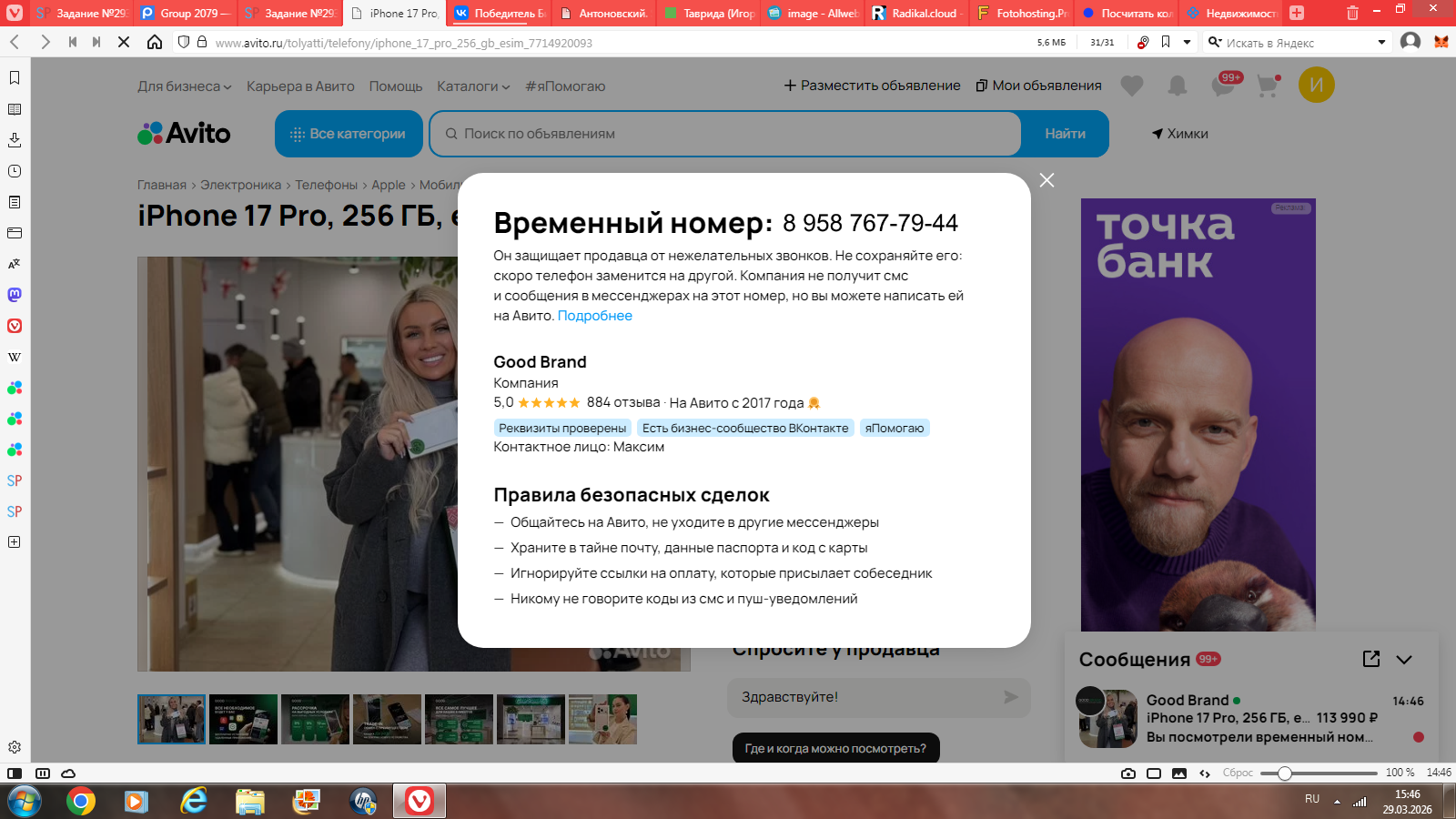Open the Downloads side panel
The image size is (1456, 819).
[x=15, y=140]
